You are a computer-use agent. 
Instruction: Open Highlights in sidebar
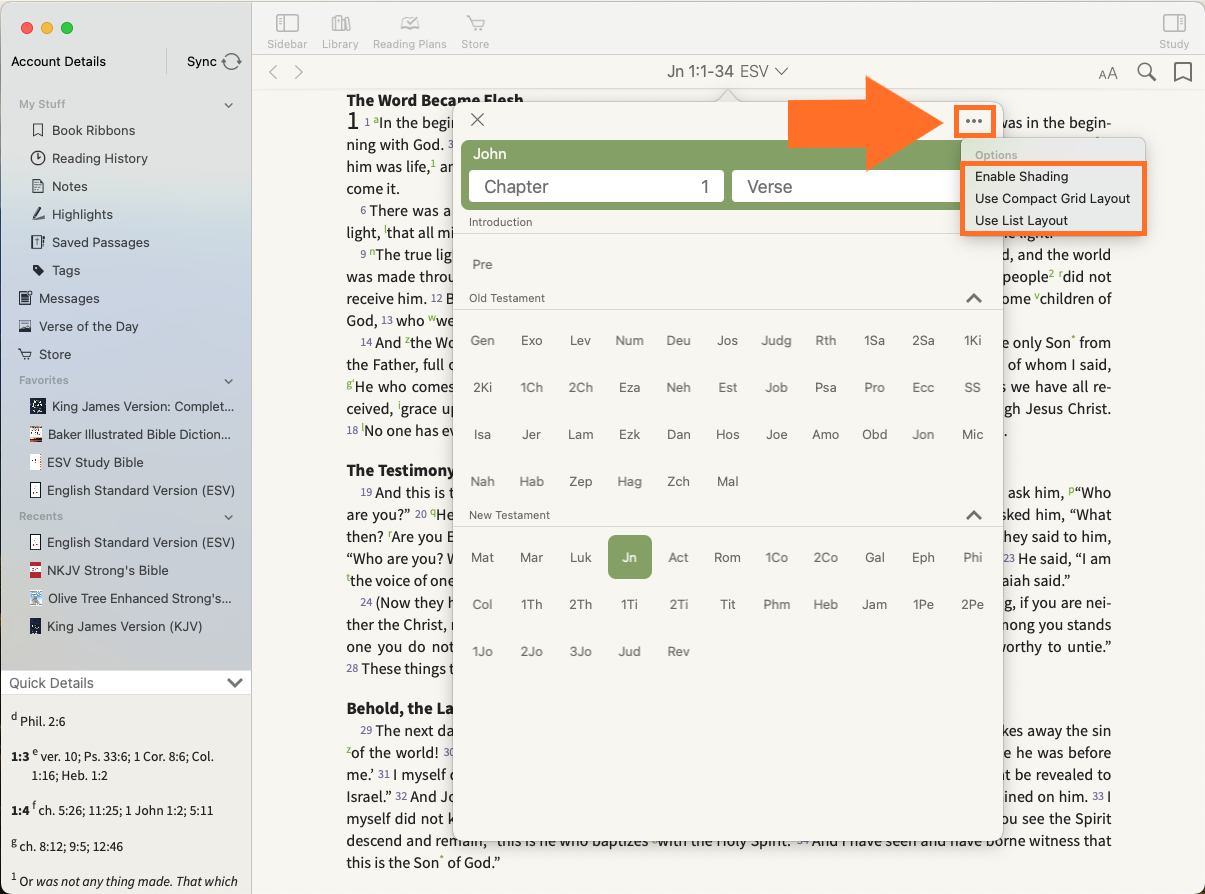click(82, 214)
